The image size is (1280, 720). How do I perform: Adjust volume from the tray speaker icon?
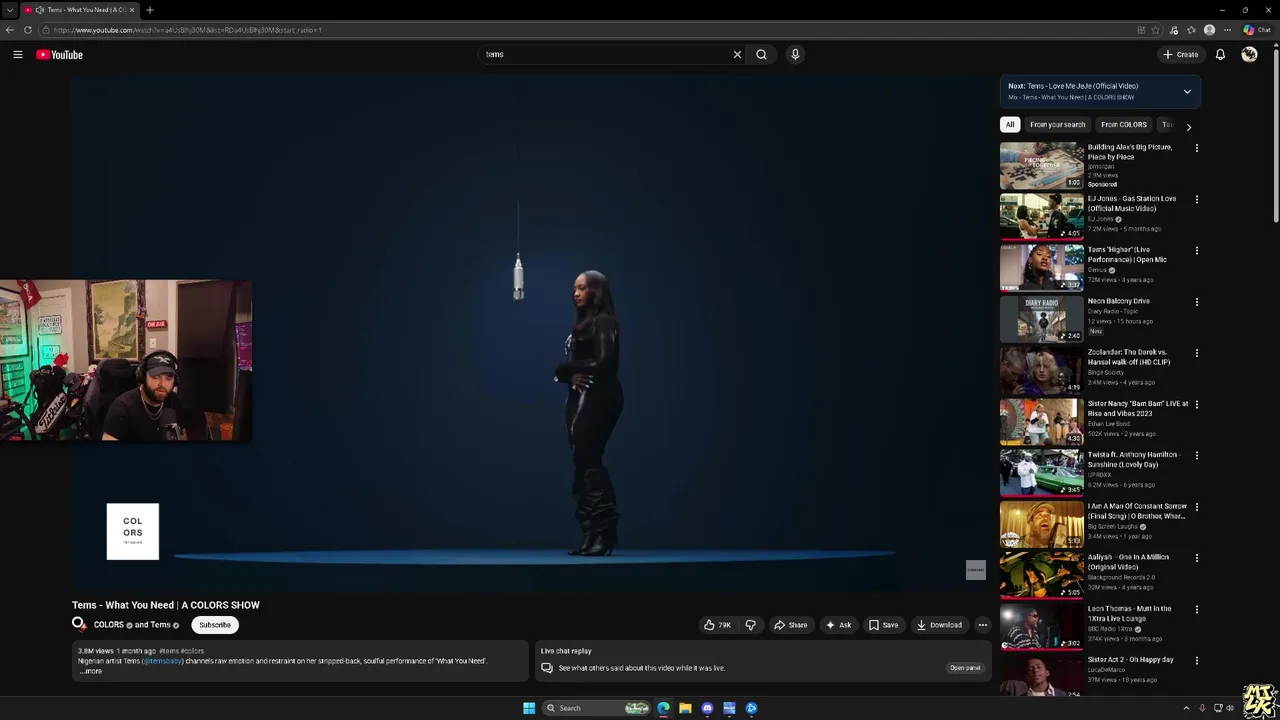point(1230,708)
